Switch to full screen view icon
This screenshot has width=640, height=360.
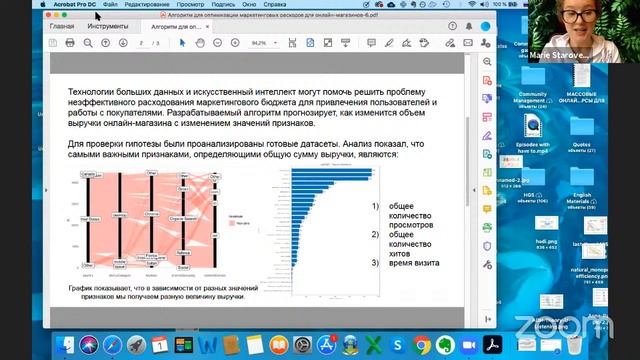[328, 43]
